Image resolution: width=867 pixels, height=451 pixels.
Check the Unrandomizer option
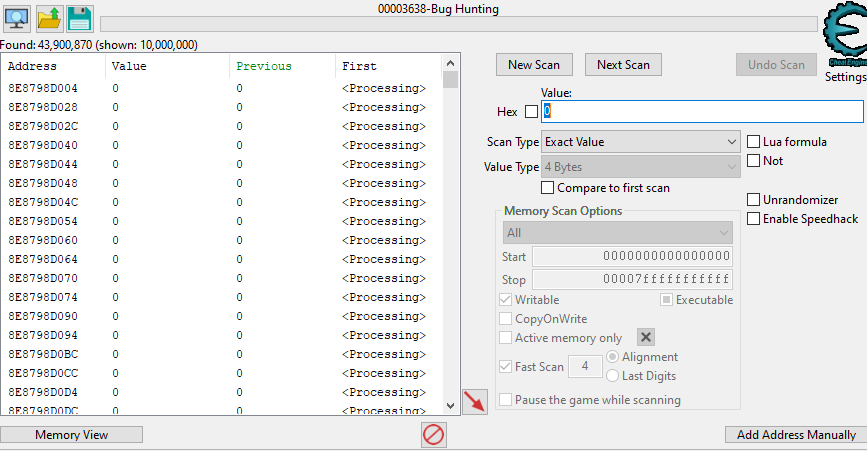pos(754,200)
